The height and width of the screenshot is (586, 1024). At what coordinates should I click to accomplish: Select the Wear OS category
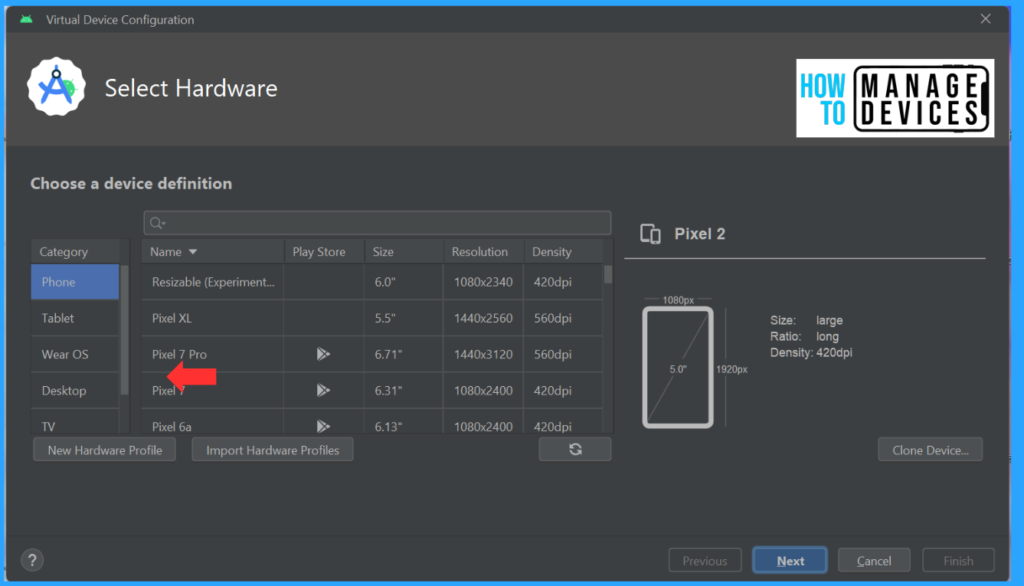[74, 354]
